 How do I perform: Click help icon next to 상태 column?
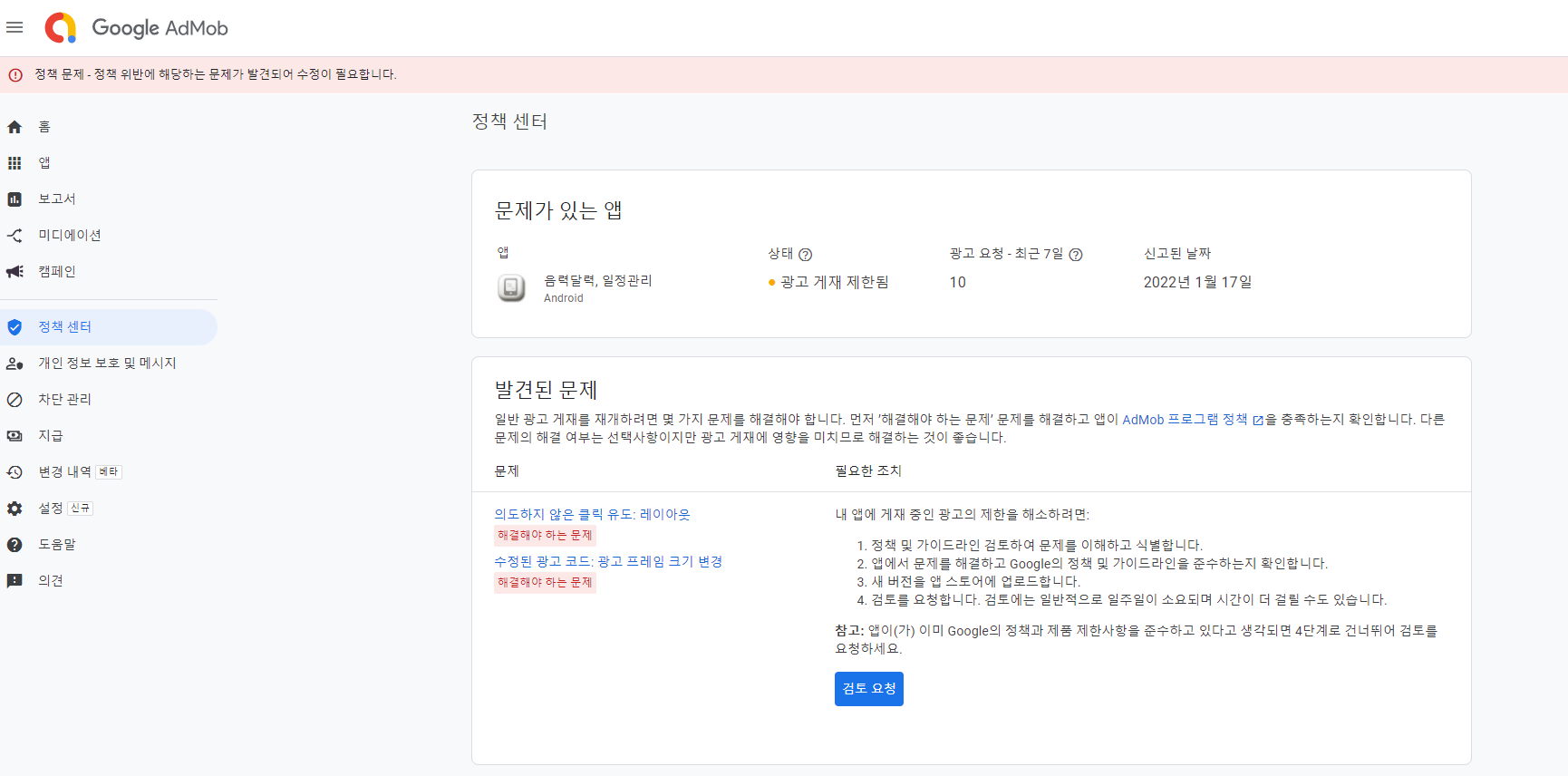click(806, 255)
